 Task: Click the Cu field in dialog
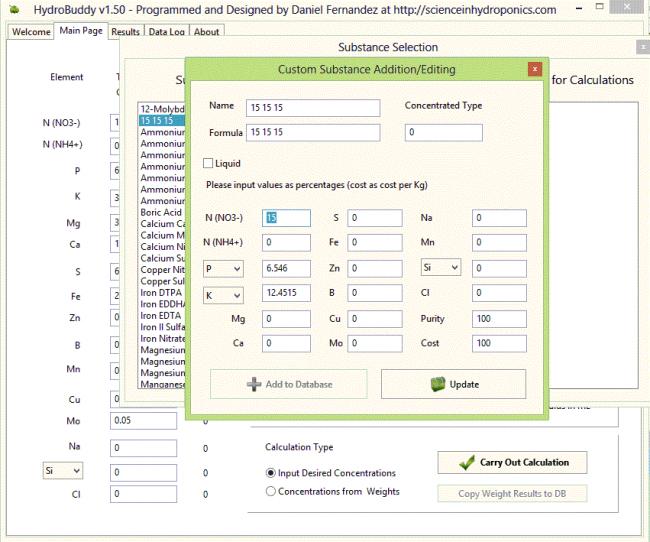375,319
